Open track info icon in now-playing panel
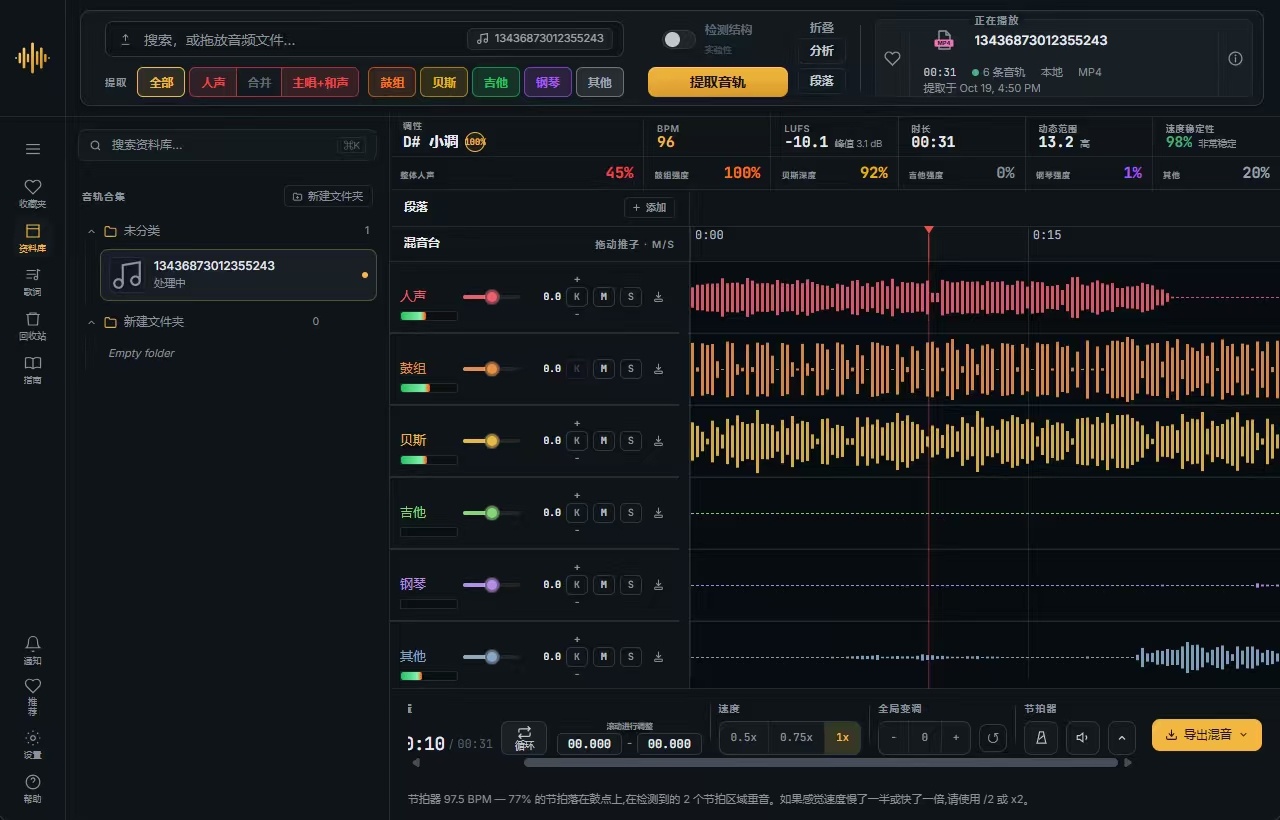Viewport: 1280px width, 820px height. (x=1236, y=59)
